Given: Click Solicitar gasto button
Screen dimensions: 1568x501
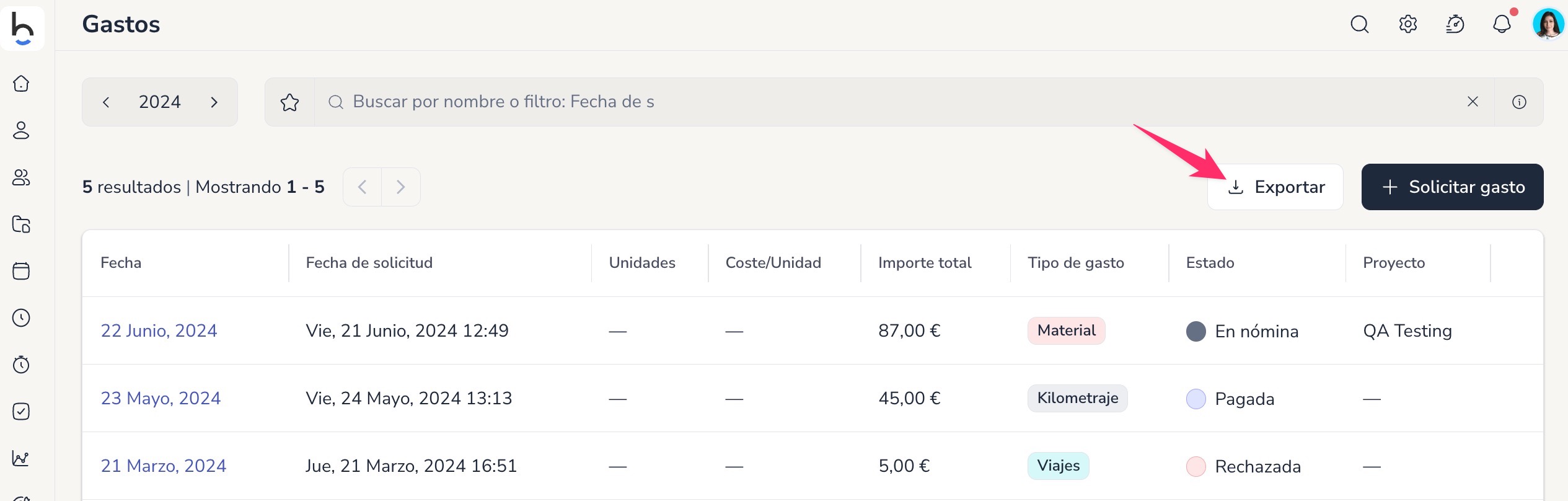Looking at the screenshot, I should [1452, 187].
